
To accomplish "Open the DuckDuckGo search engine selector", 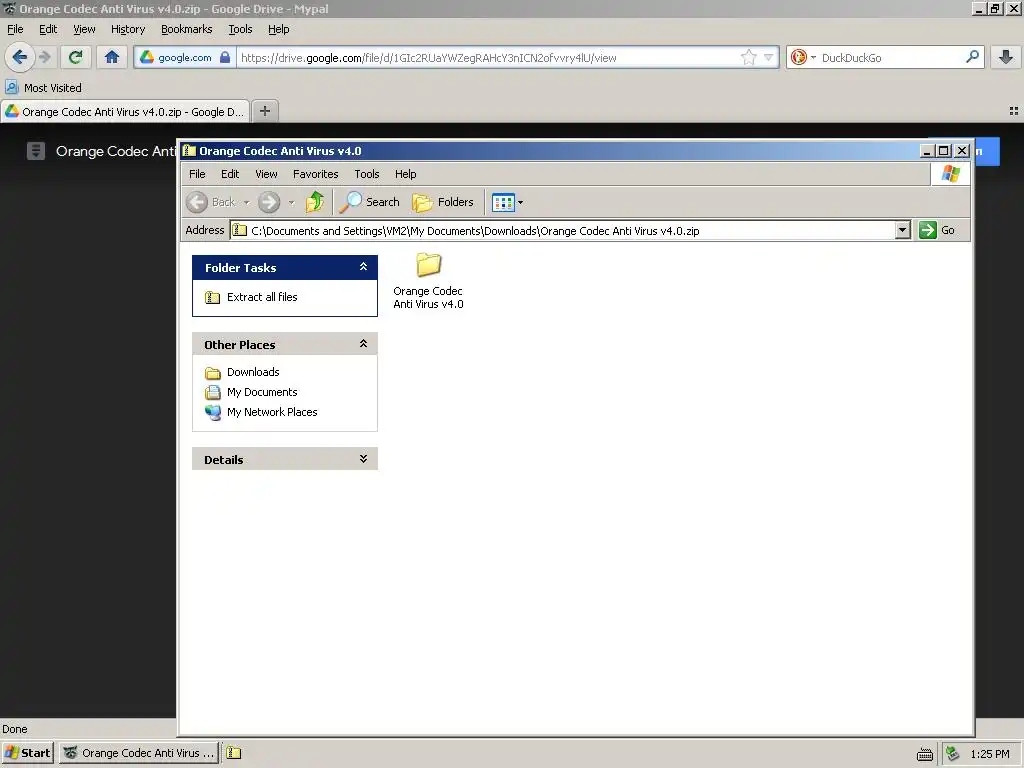I will pos(803,57).
